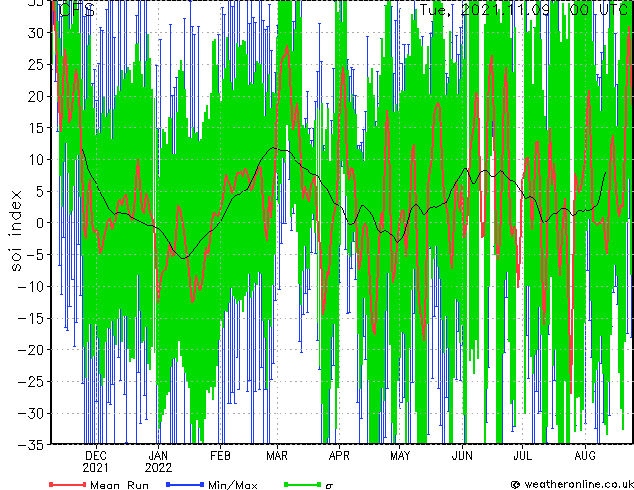The width and height of the screenshot is (634, 490).
Task: Click the green sigma legend line
Action: click(x=303, y=484)
